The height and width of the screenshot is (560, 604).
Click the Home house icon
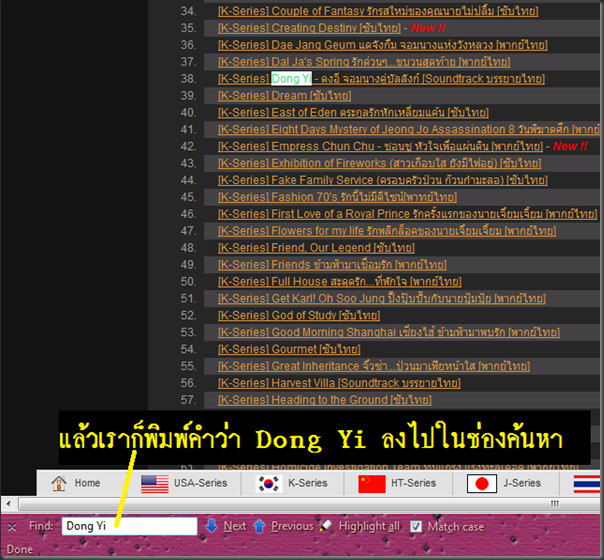coord(59,483)
